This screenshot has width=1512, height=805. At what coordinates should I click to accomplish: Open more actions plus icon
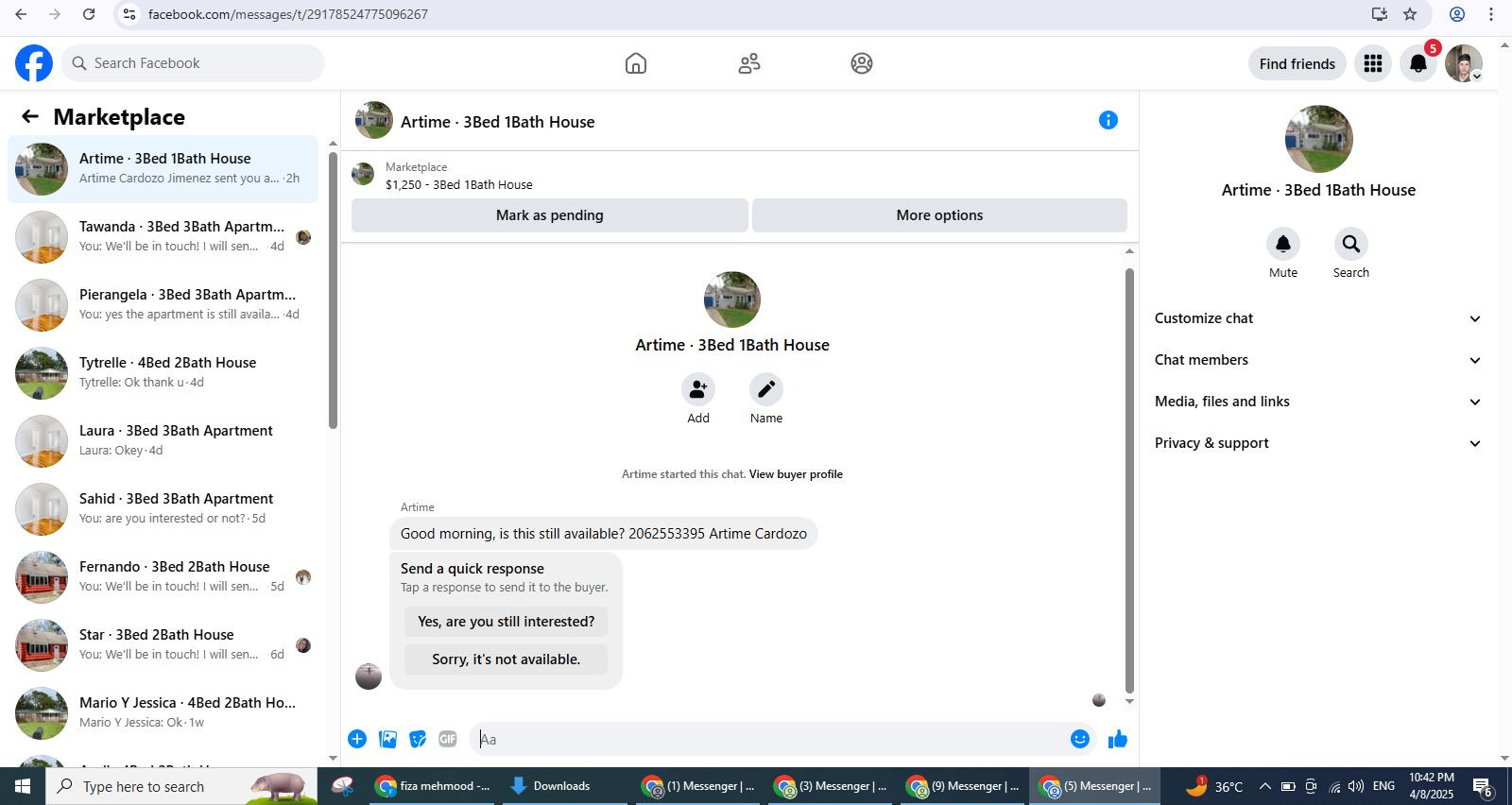(357, 739)
